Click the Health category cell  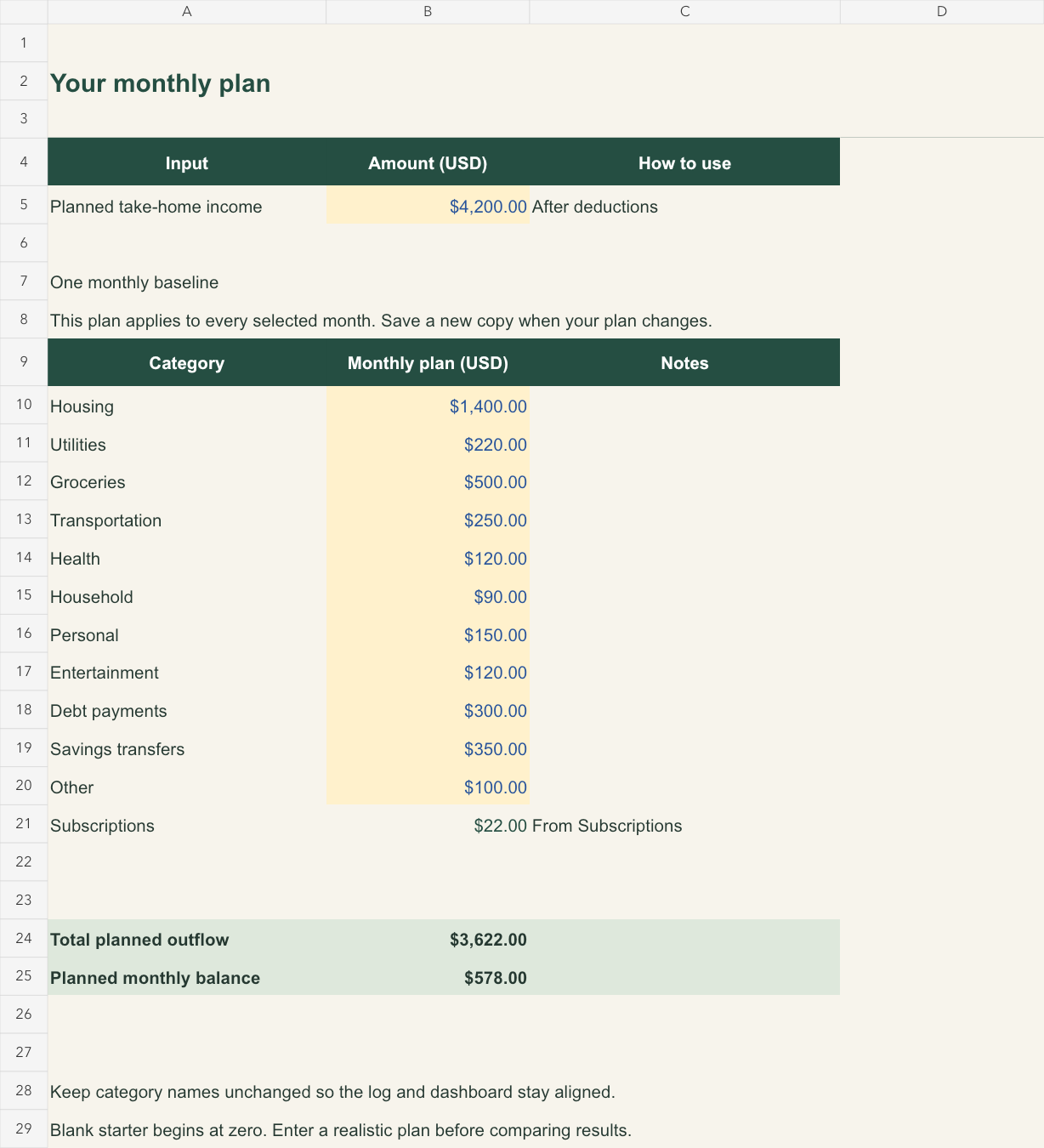pyautogui.click(x=187, y=559)
